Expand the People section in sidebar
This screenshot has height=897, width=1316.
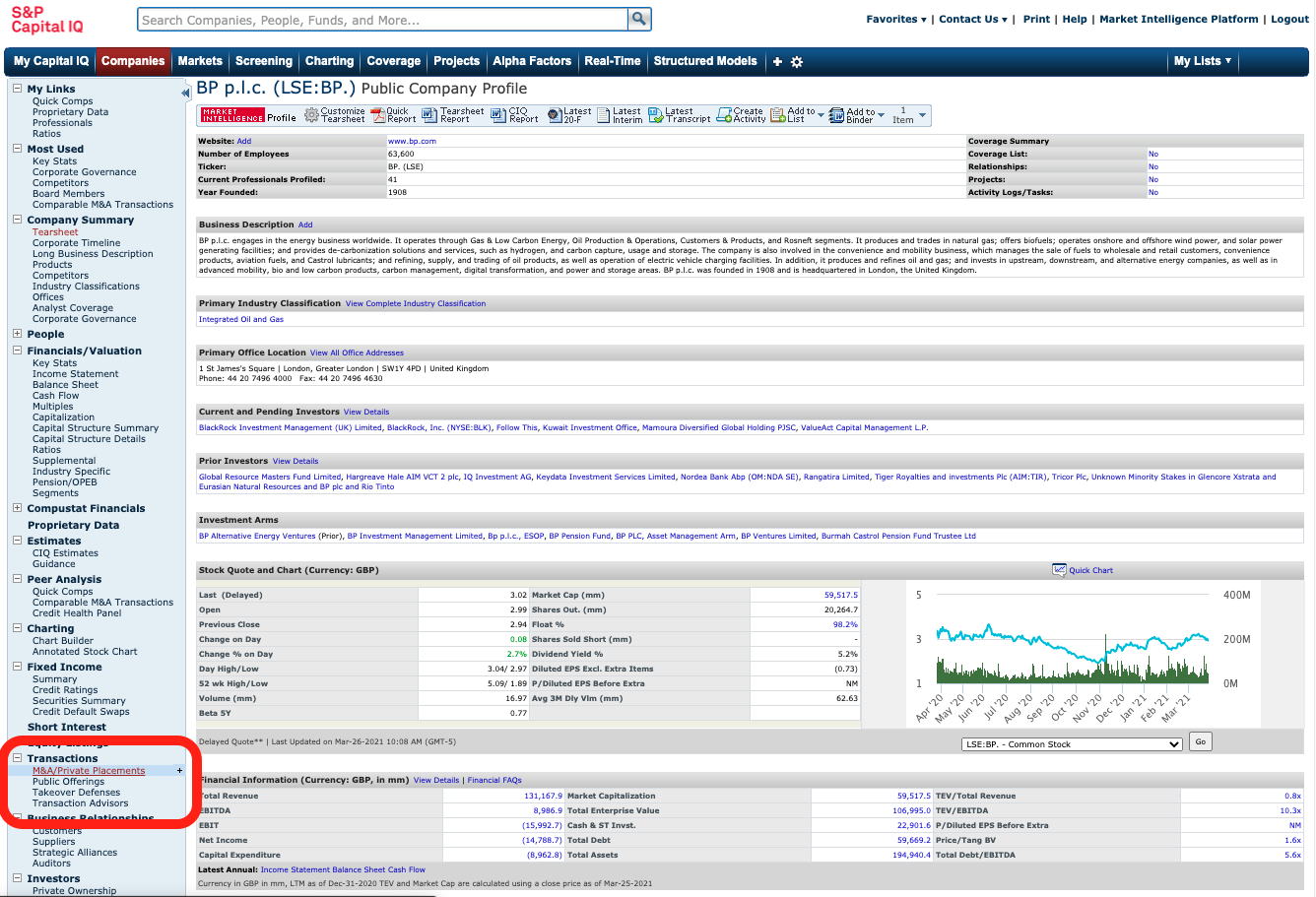click(17, 334)
